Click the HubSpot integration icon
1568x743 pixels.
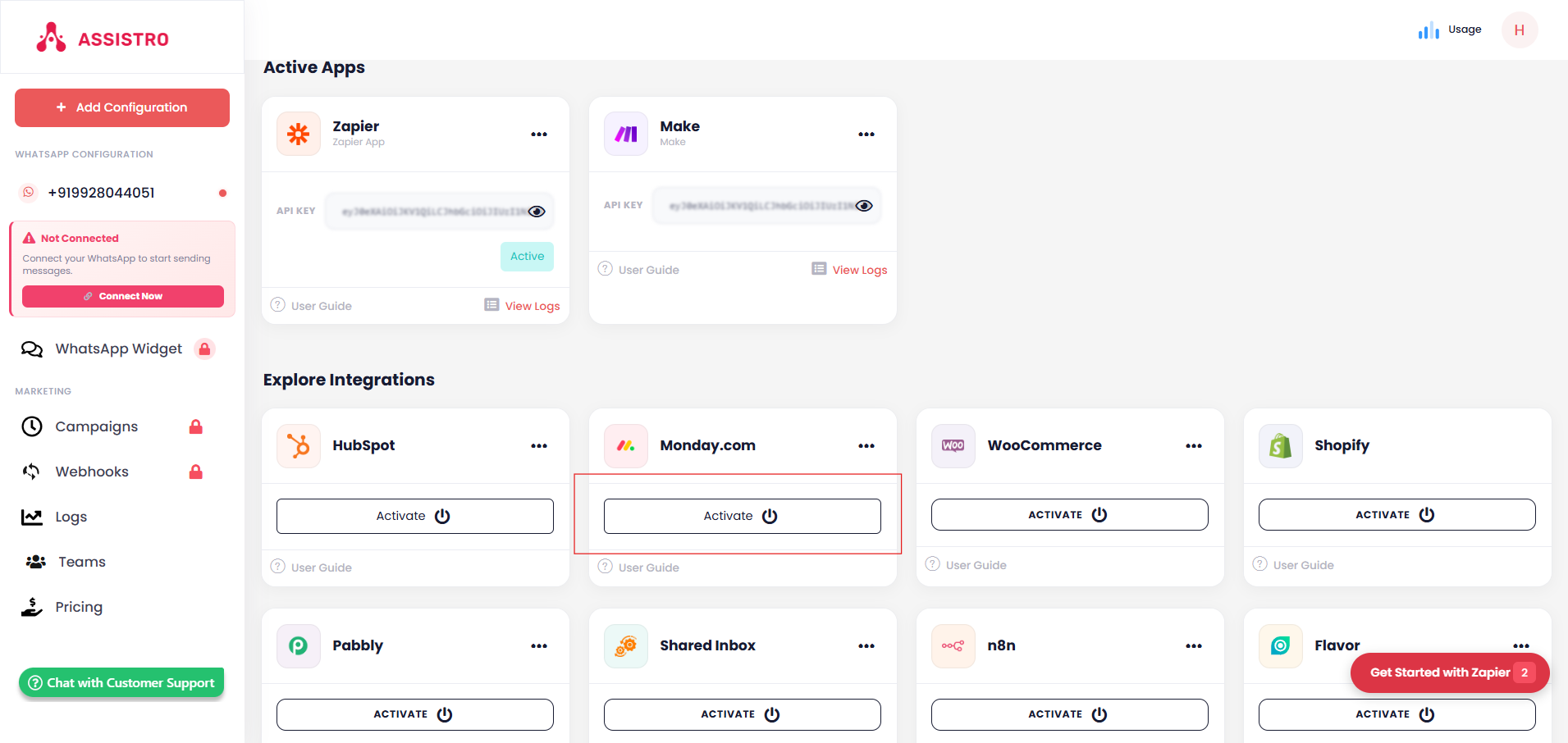tap(299, 446)
